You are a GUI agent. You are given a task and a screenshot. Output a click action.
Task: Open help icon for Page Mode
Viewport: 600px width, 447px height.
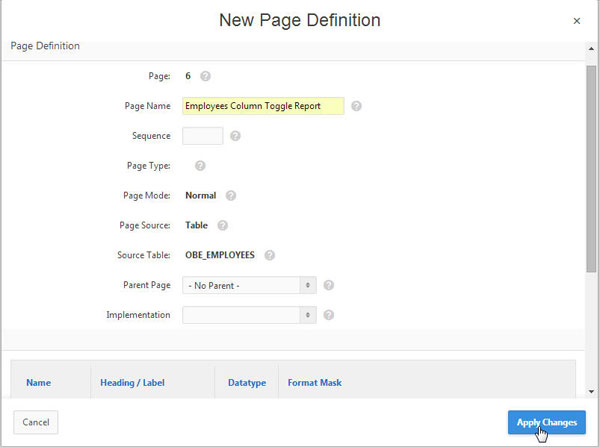tap(230, 196)
